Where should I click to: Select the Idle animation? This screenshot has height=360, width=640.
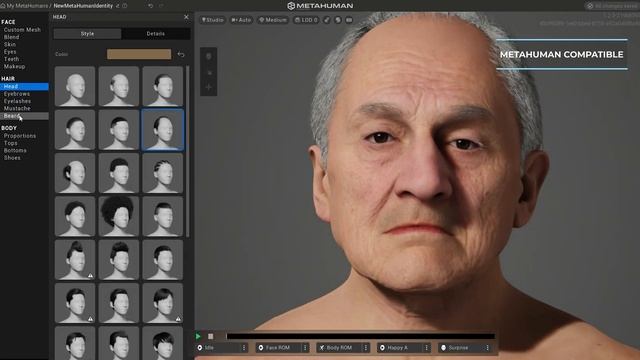[218, 348]
